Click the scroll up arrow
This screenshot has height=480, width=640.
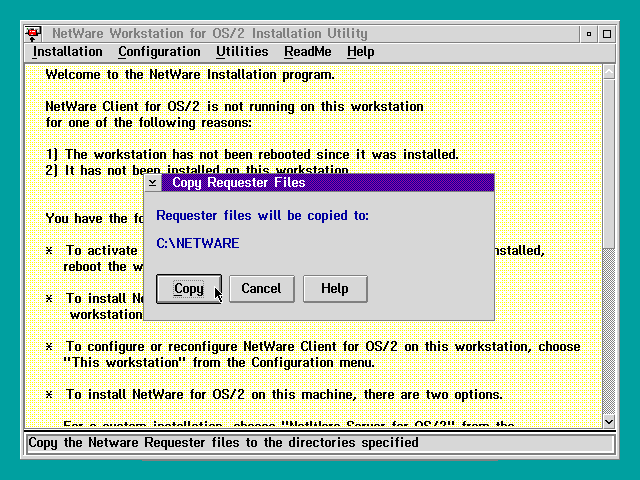click(x=609, y=72)
